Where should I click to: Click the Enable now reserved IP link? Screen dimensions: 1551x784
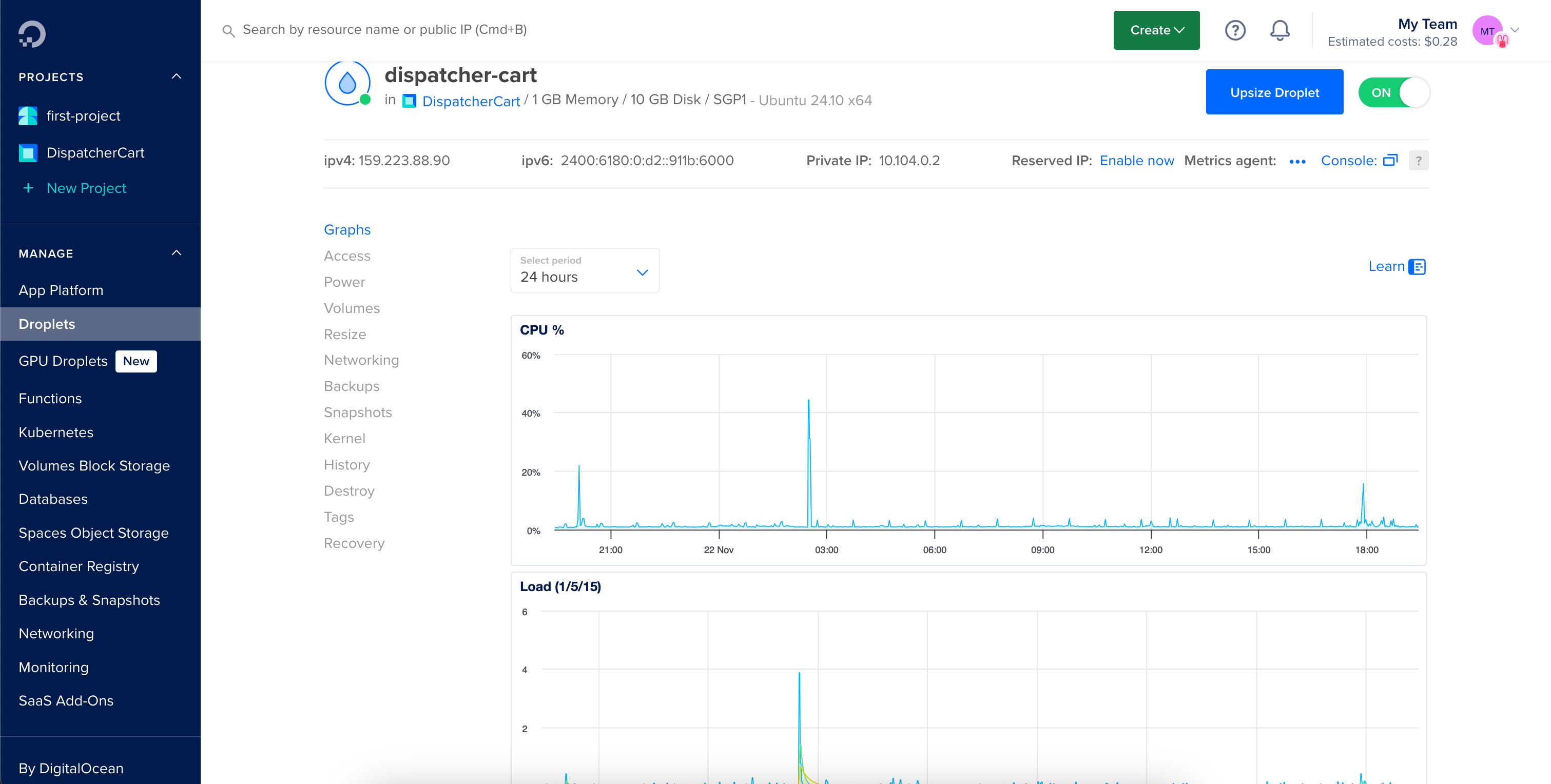click(x=1137, y=161)
